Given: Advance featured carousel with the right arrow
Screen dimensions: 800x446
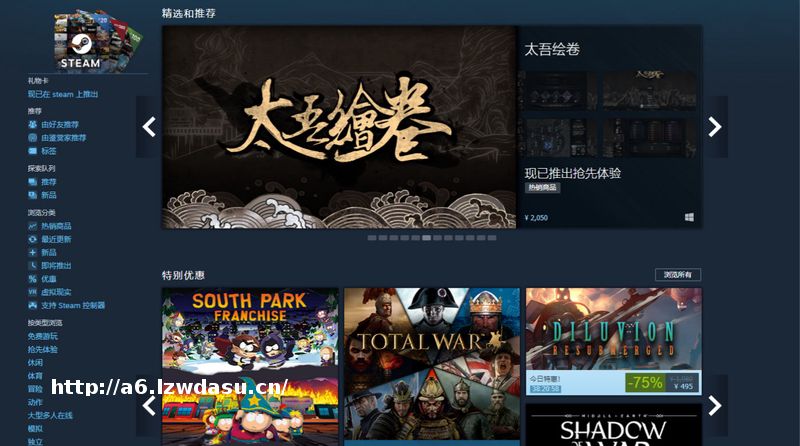Looking at the screenshot, I should point(715,127).
